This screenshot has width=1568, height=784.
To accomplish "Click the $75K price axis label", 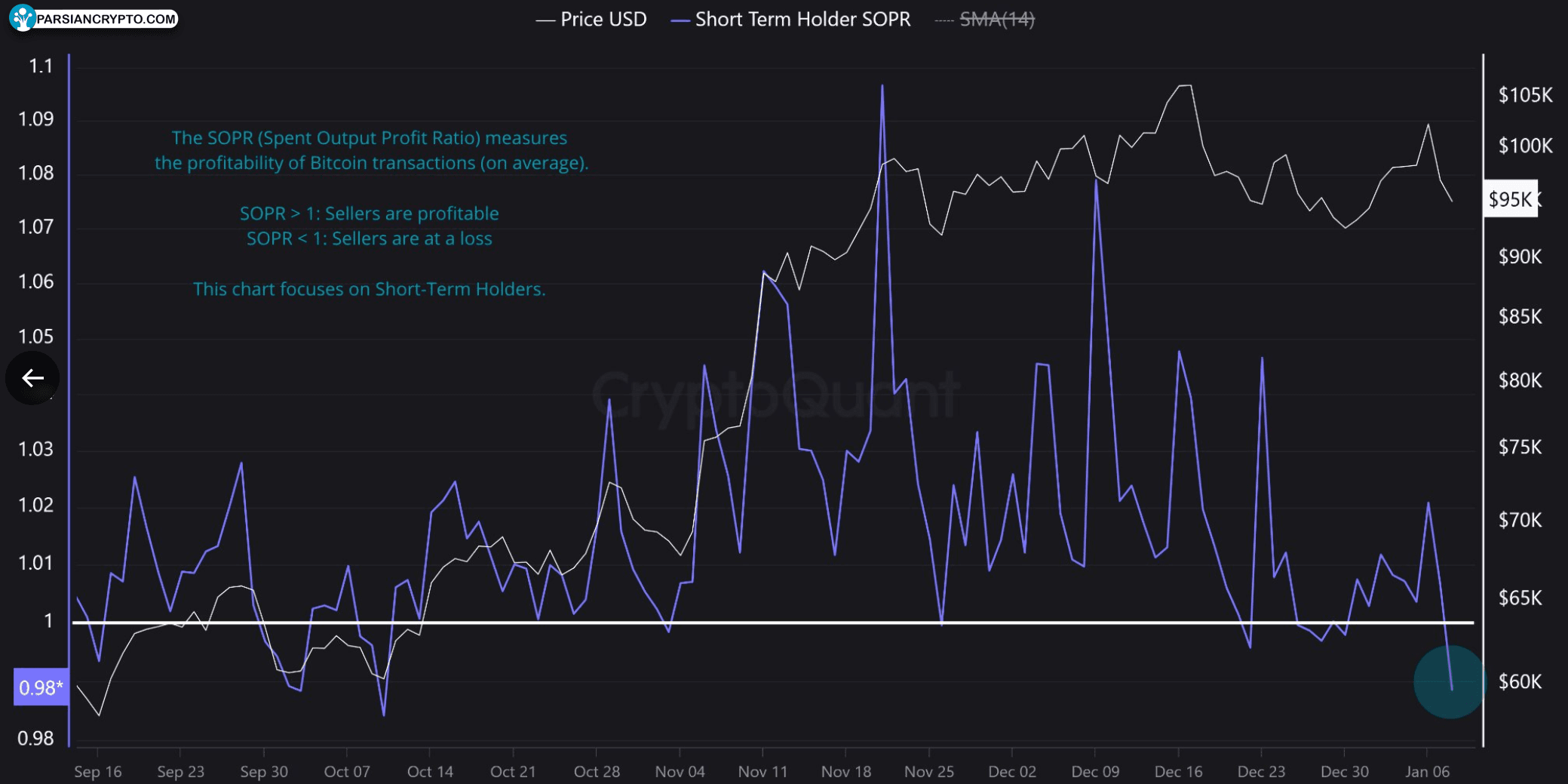I will (x=1520, y=447).
